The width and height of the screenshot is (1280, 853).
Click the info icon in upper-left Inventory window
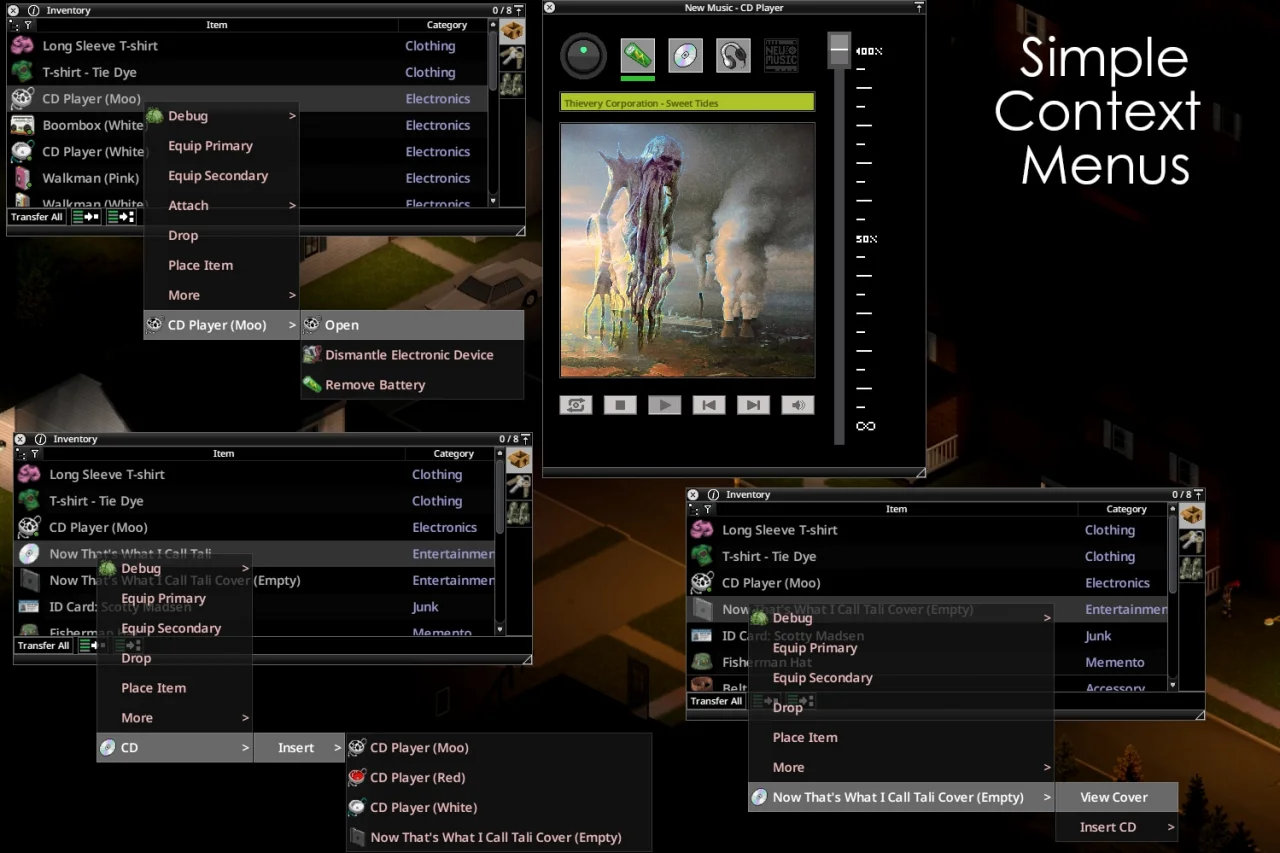click(34, 10)
